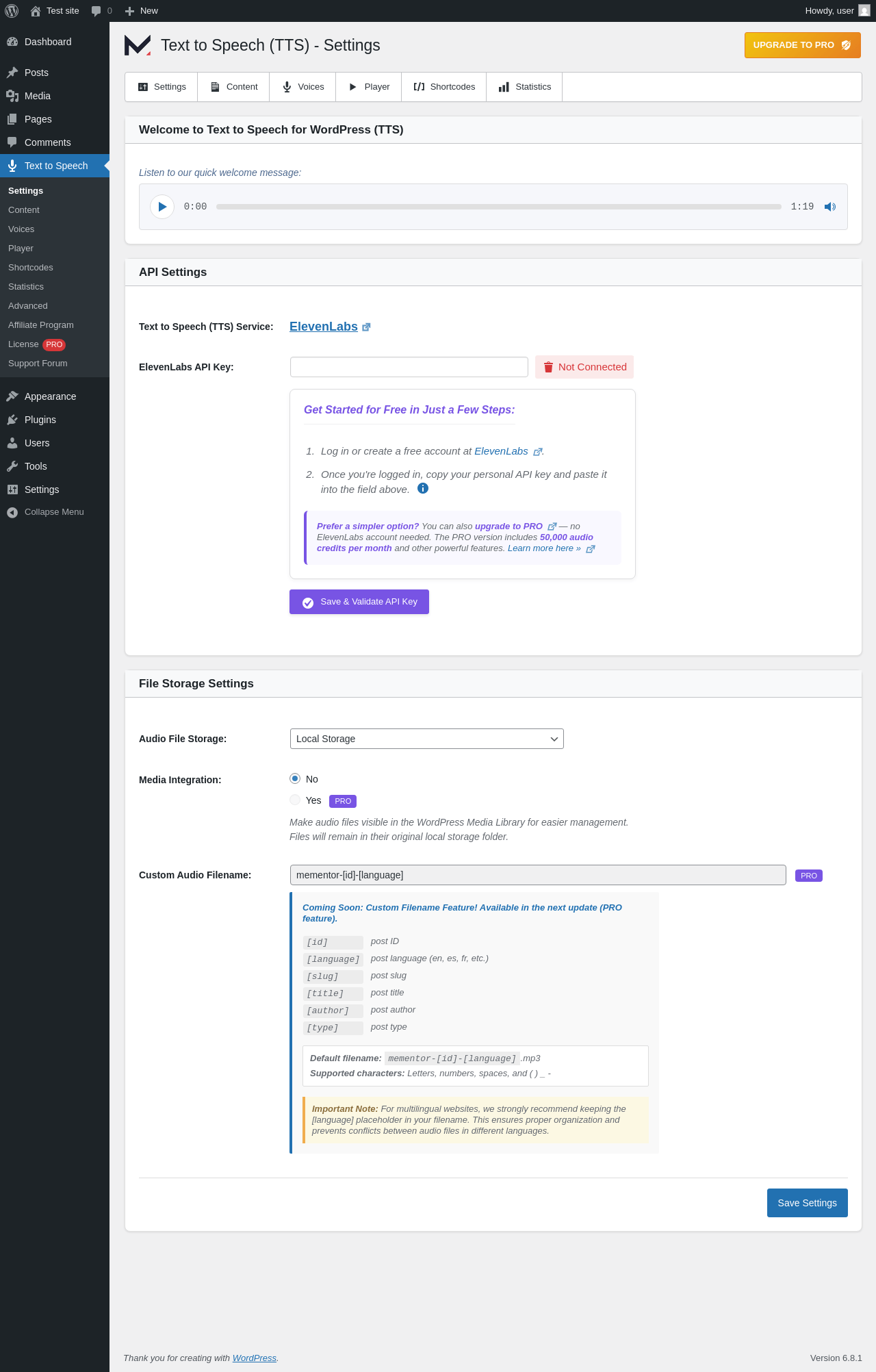The width and height of the screenshot is (876, 1372).
Task: Switch to the Player tab
Action: pyautogui.click(x=369, y=87)
